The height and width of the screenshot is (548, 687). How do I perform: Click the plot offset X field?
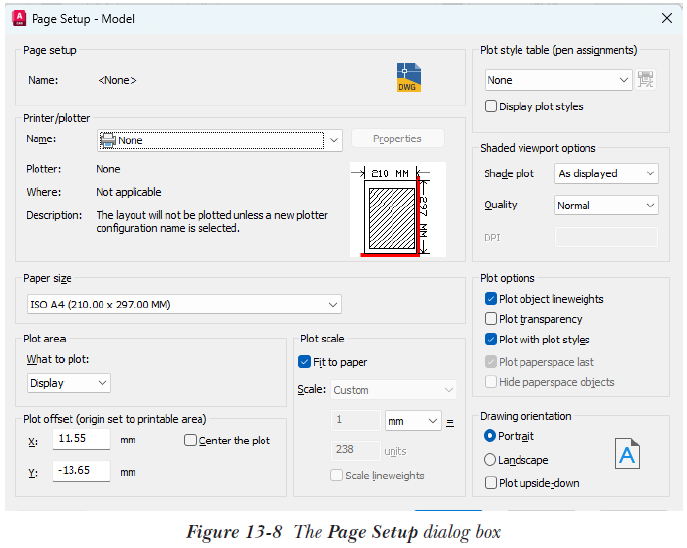pyautogui.click(x=81, y=439)
